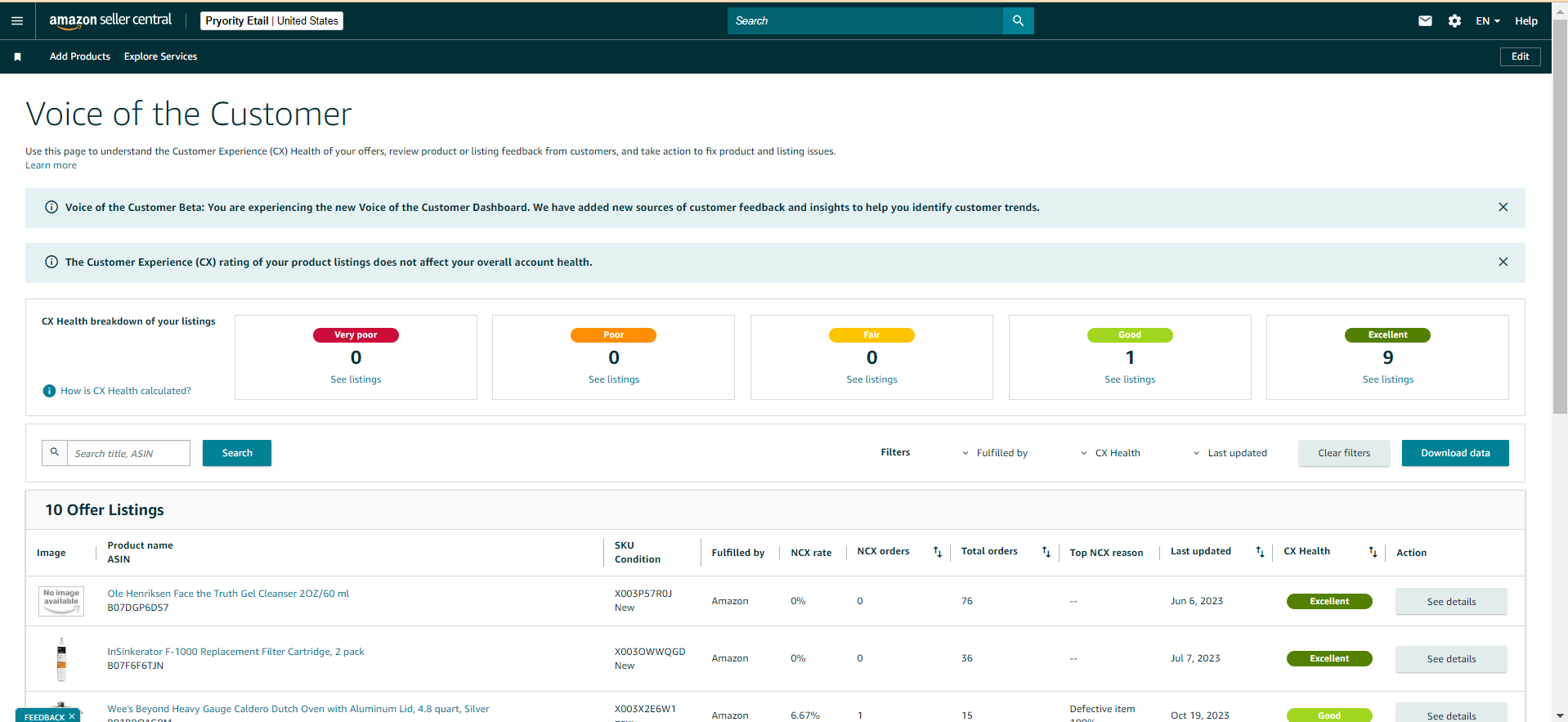Viewport: 1568px width, 722px height.
Task: Sort by Total orders column arrows
Action: click(x=1046, y=552)
